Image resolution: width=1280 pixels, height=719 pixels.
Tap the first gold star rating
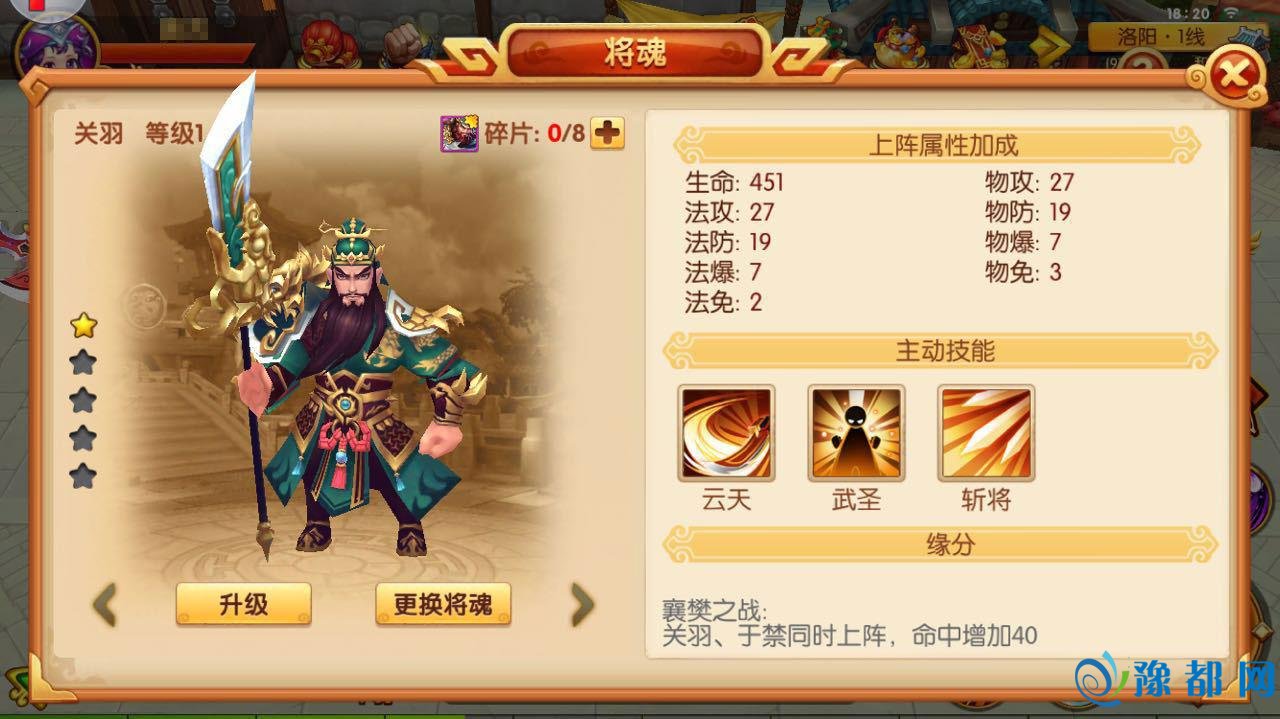tap(83, 325)
